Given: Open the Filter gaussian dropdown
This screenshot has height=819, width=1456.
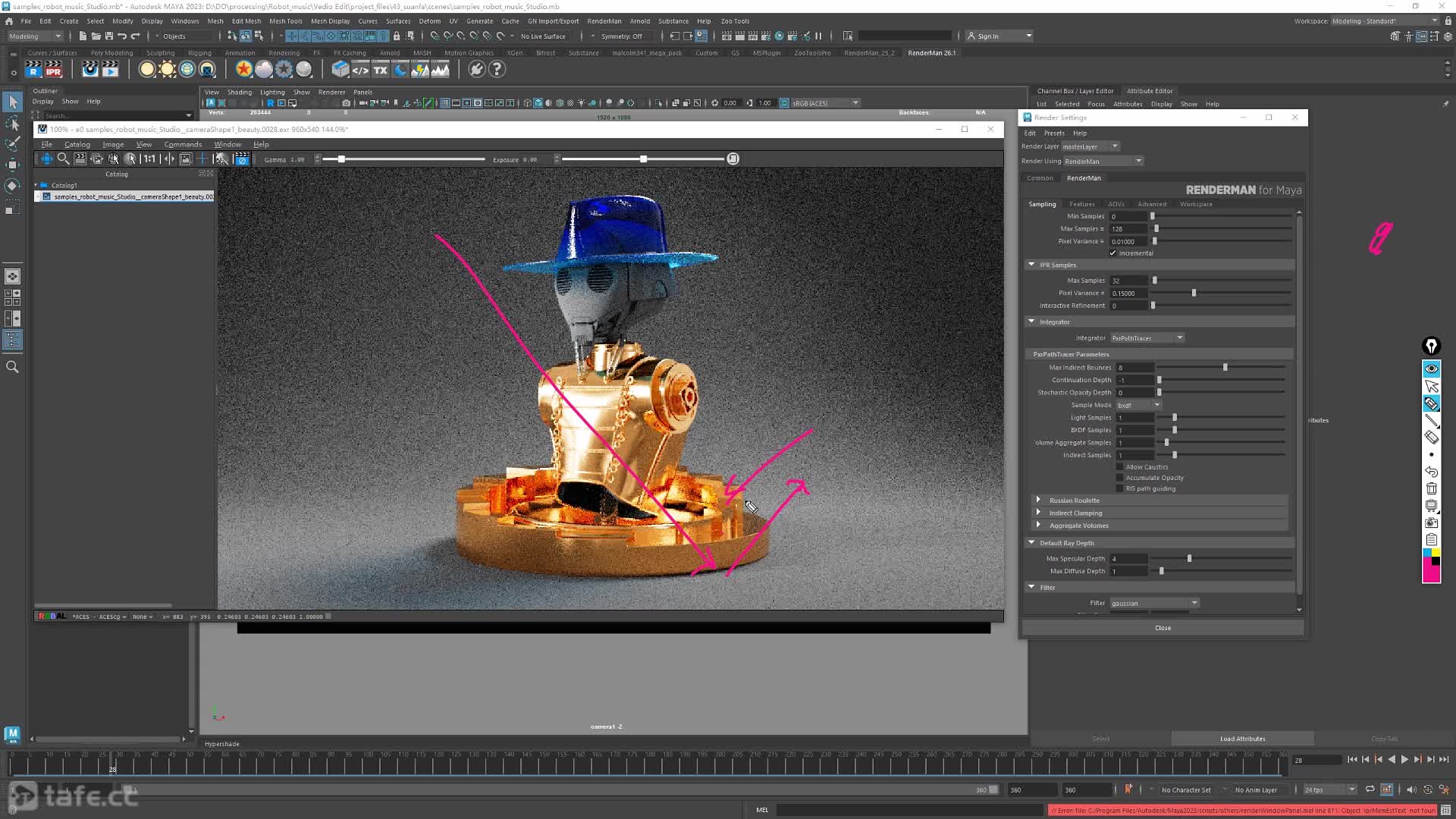Looking at the screenshot, I should coord(1154,604).
